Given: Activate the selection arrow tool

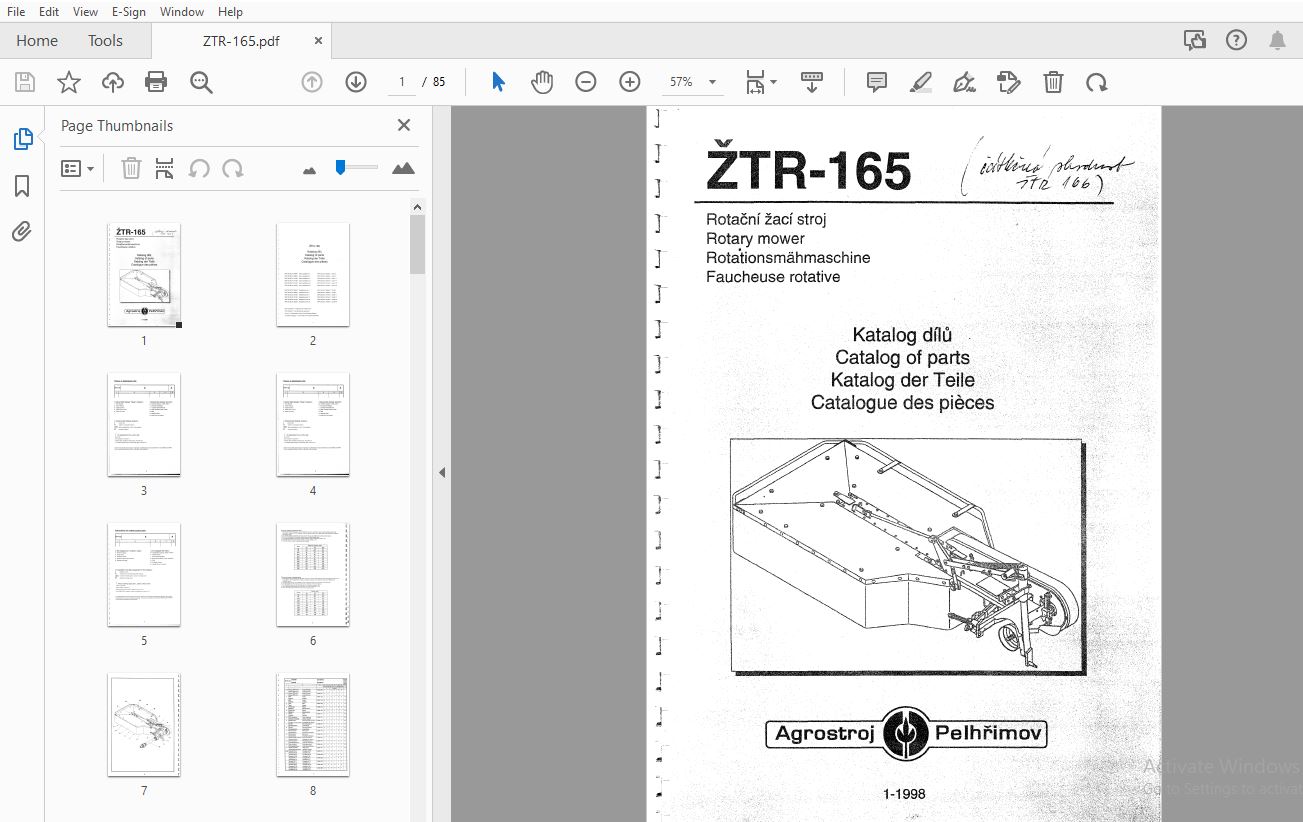Looking at the screenshot, I should (x=498, y=82).
